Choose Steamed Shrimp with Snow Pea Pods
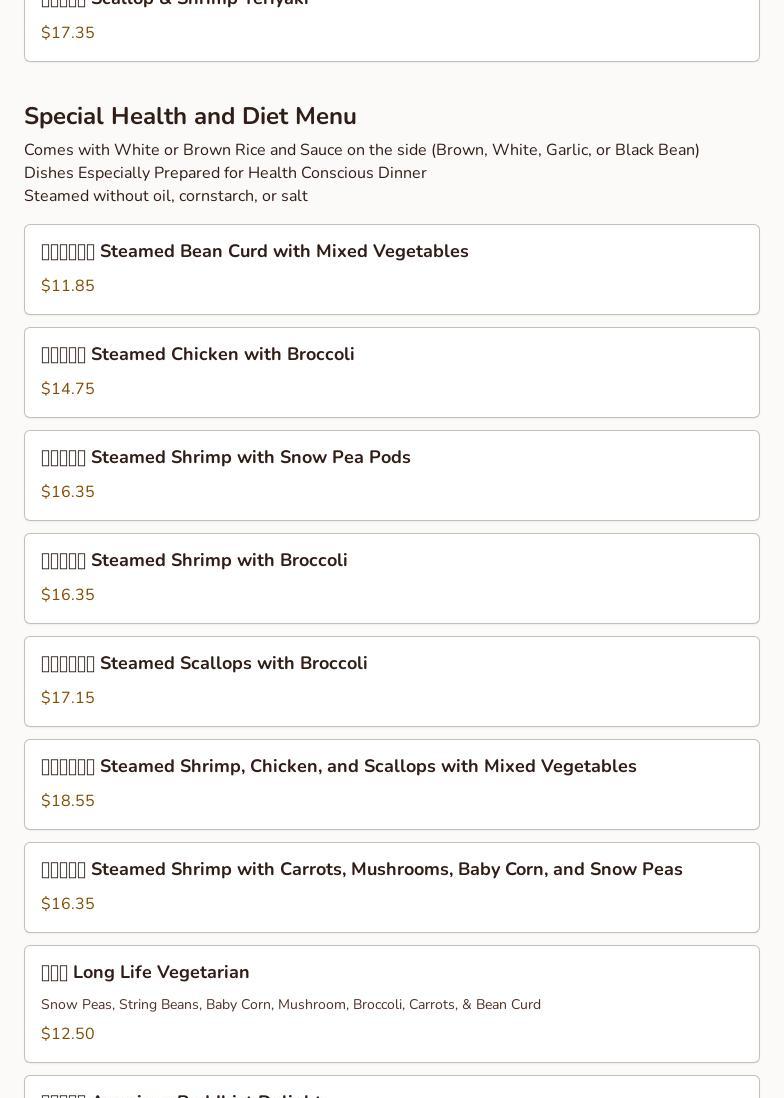784x1098 pixels. pyautogui.click(x=392, y=475)
